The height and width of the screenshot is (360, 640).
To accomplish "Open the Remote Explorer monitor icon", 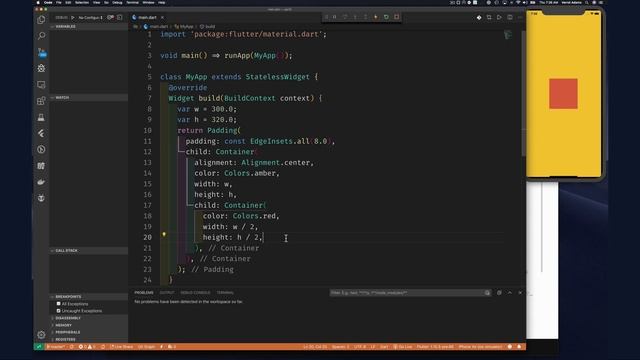I will point(41,84).
